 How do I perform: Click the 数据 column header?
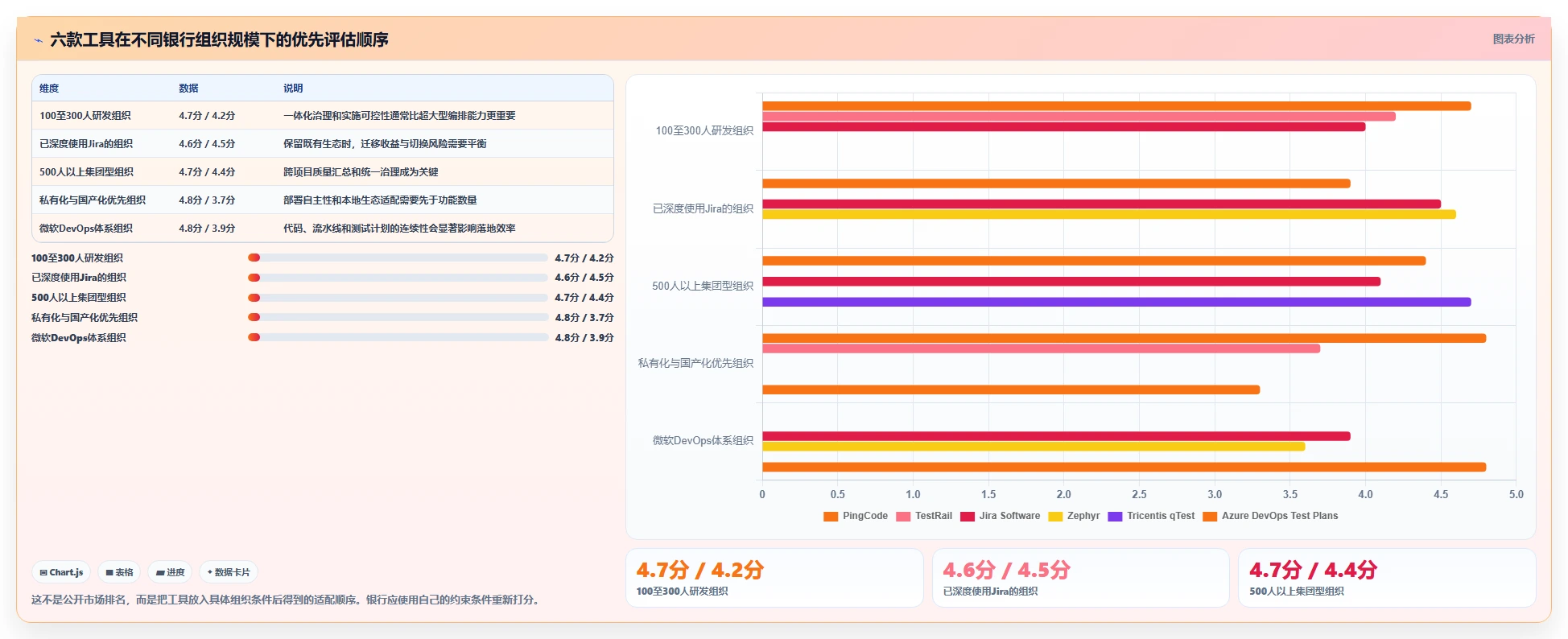pos(188,89)
